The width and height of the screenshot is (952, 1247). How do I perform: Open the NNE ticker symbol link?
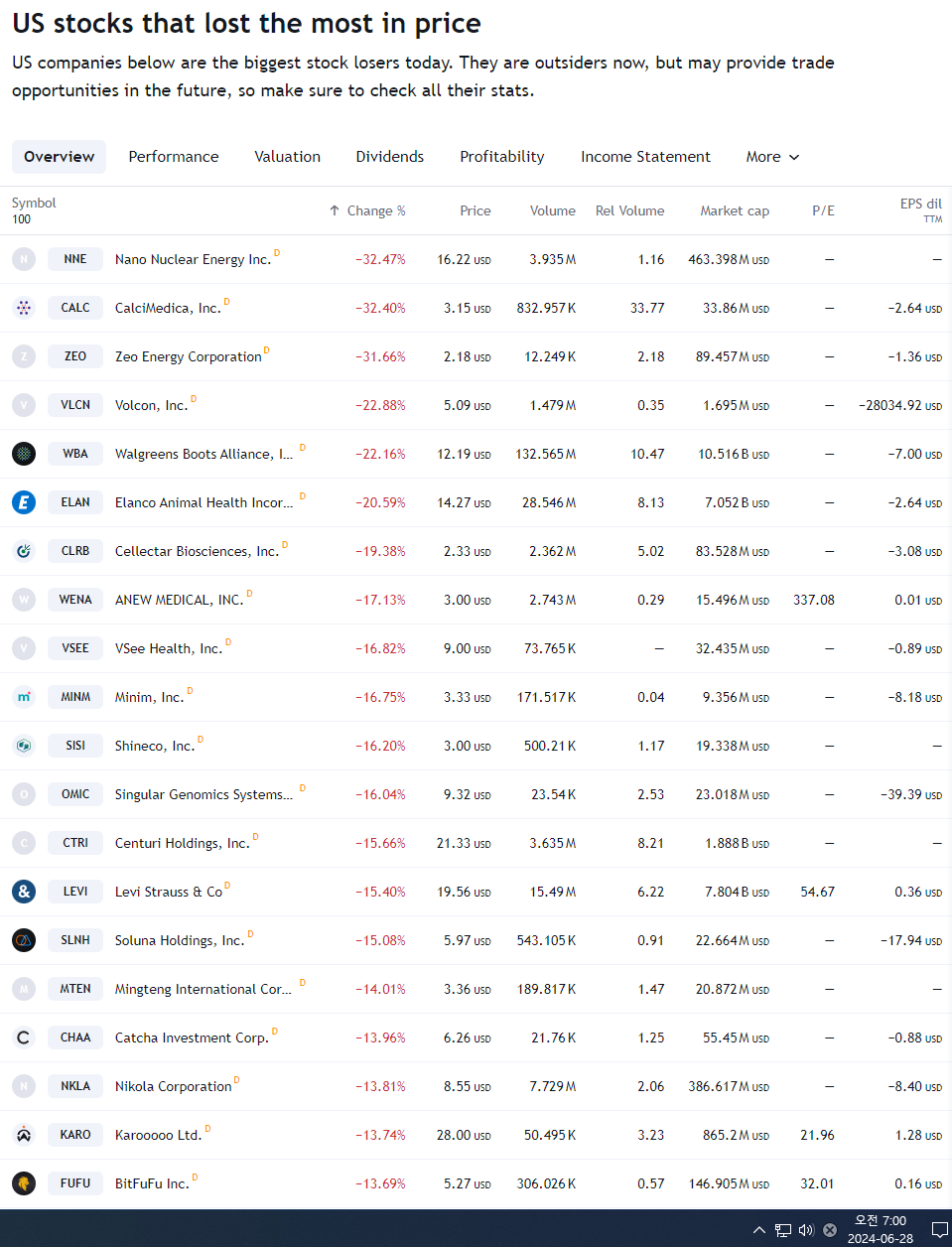click(75, 259)
